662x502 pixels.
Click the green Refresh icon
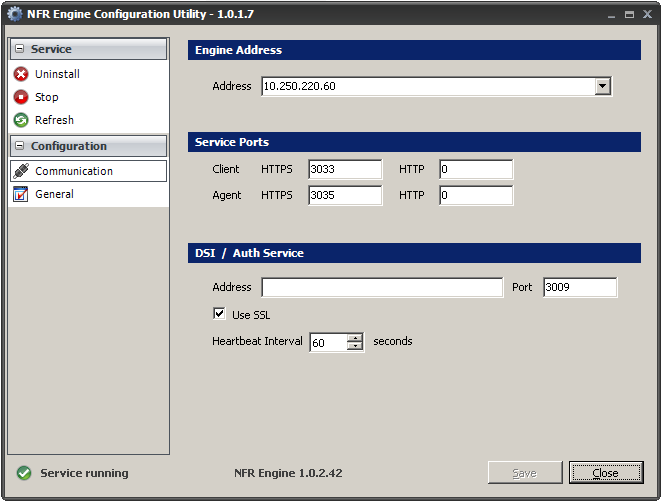(21, 120)
